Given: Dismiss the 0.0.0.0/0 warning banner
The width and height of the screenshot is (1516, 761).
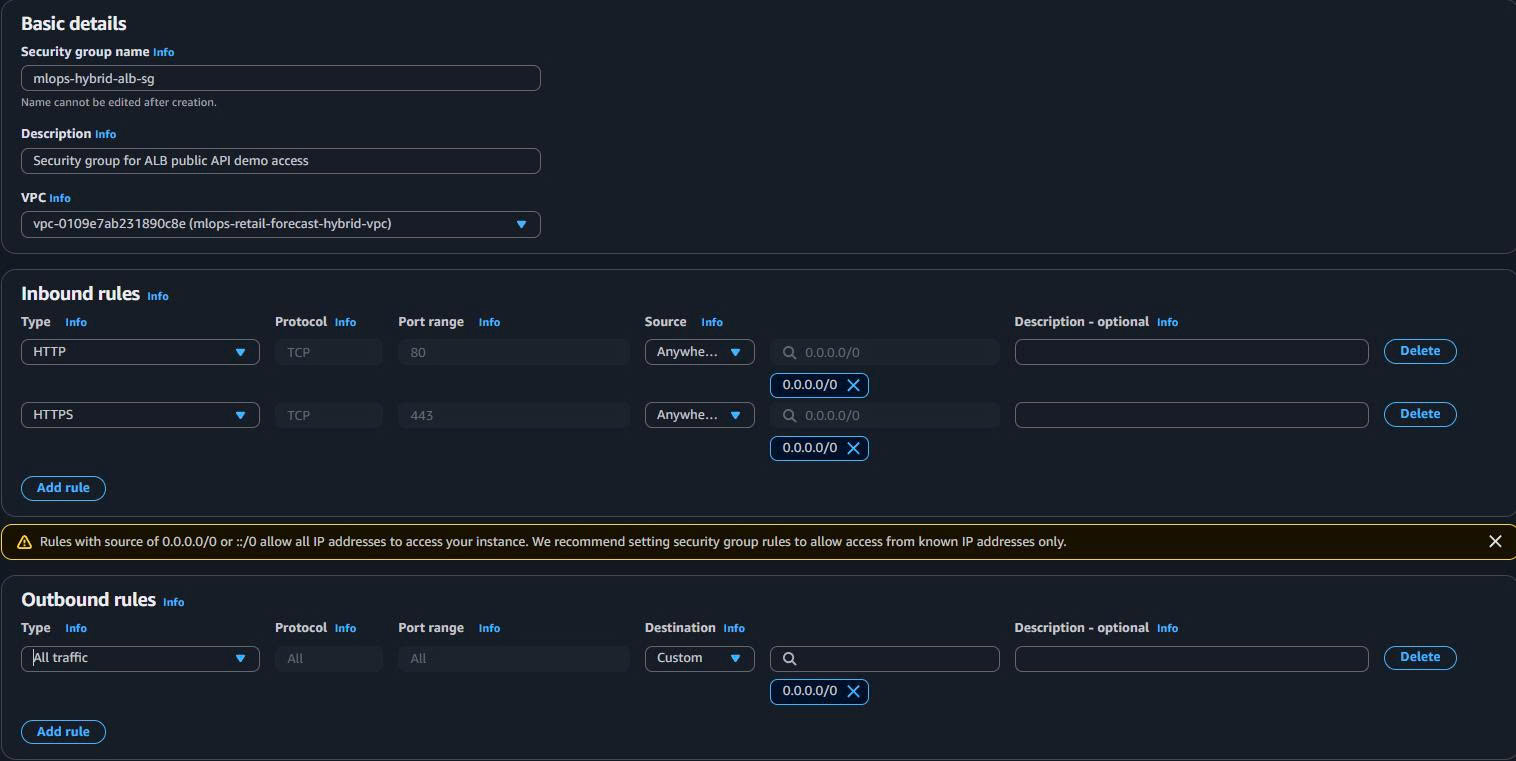Looking at the screenshot, I should (1494, 541).
